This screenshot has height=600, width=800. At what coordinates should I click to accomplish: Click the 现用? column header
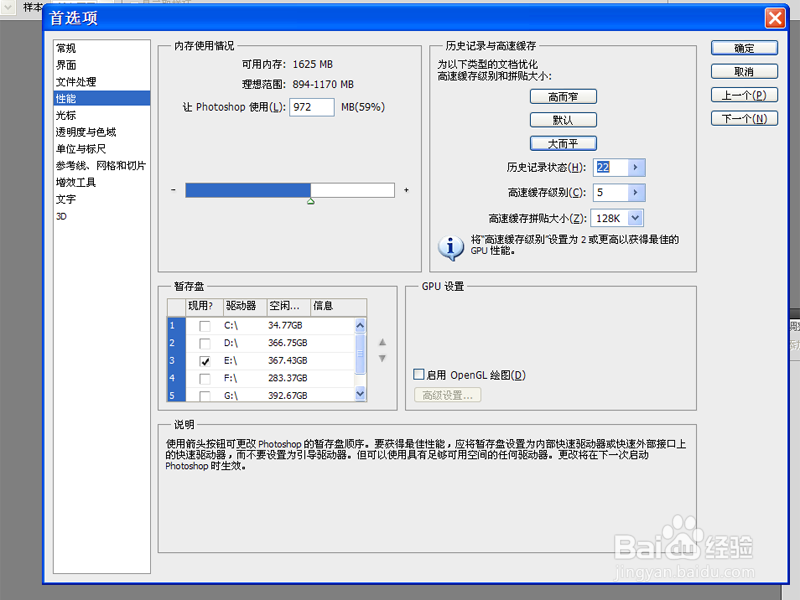pos(205,306)
